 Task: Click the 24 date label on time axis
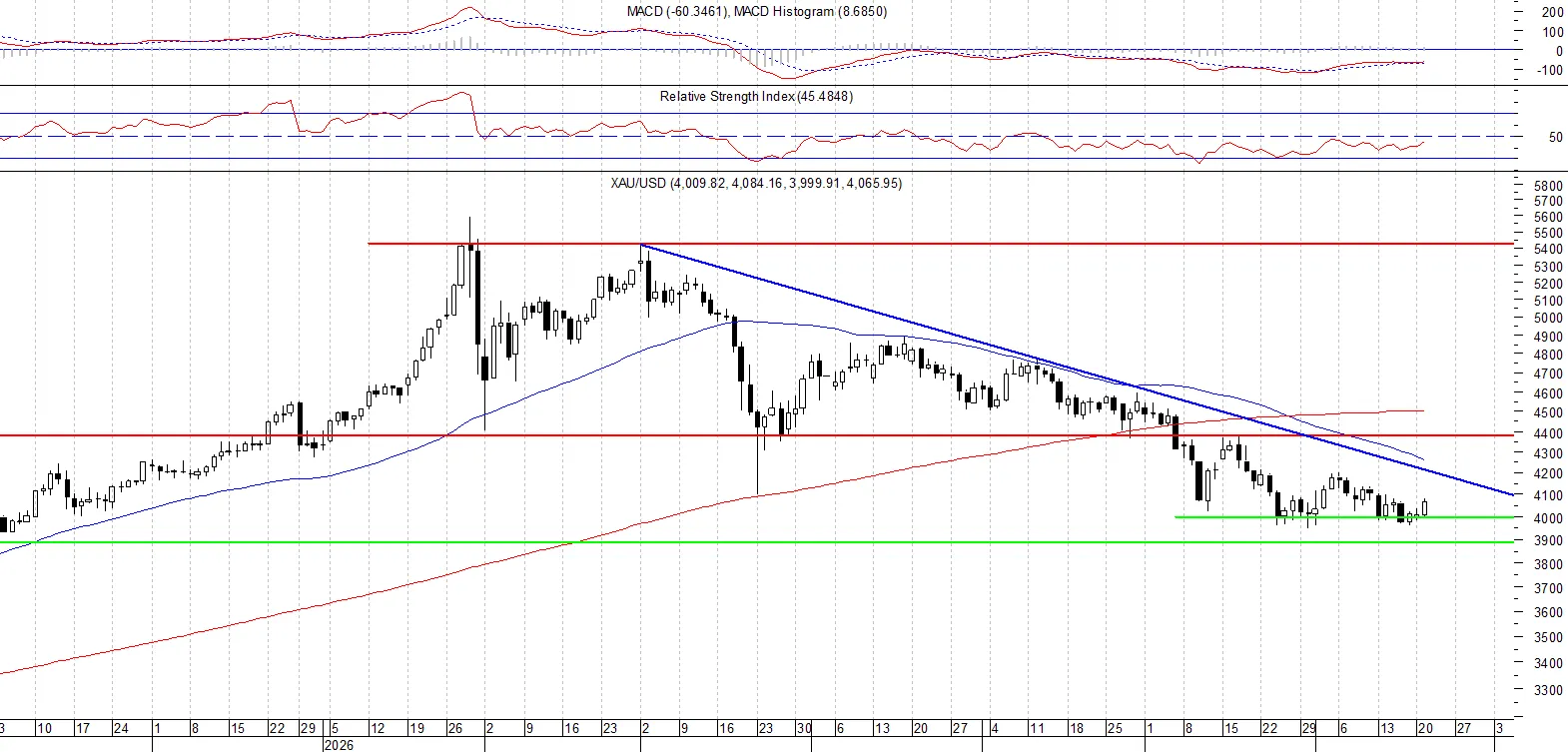(121, 729)
